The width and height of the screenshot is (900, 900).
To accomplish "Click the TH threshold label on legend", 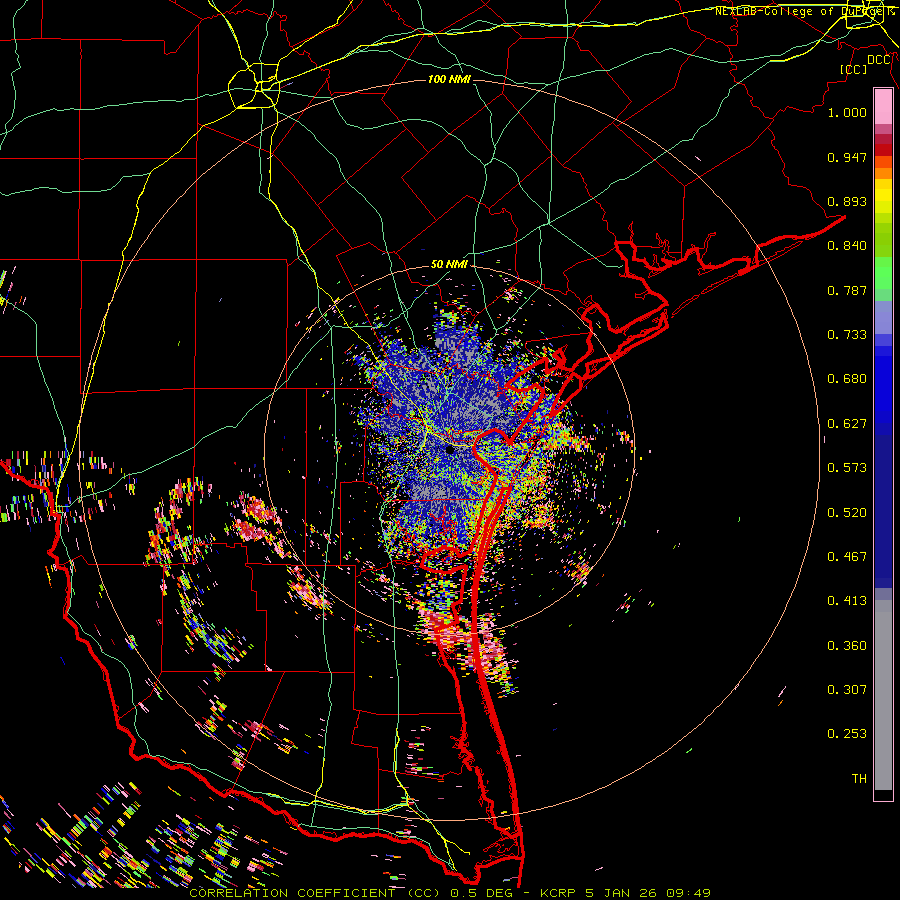I will pos(859,779).
